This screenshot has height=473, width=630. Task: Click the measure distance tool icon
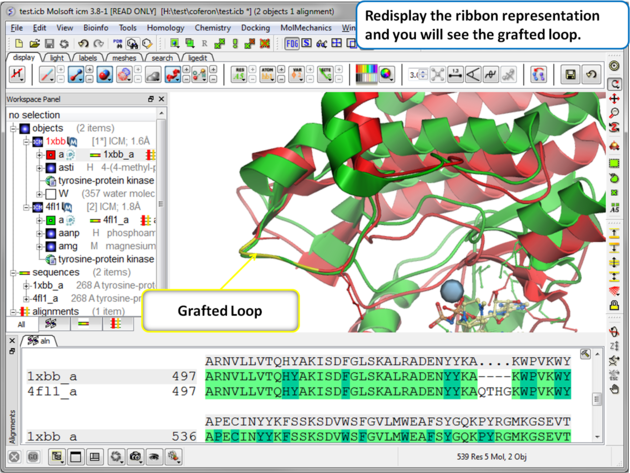(x=455, y=75)
